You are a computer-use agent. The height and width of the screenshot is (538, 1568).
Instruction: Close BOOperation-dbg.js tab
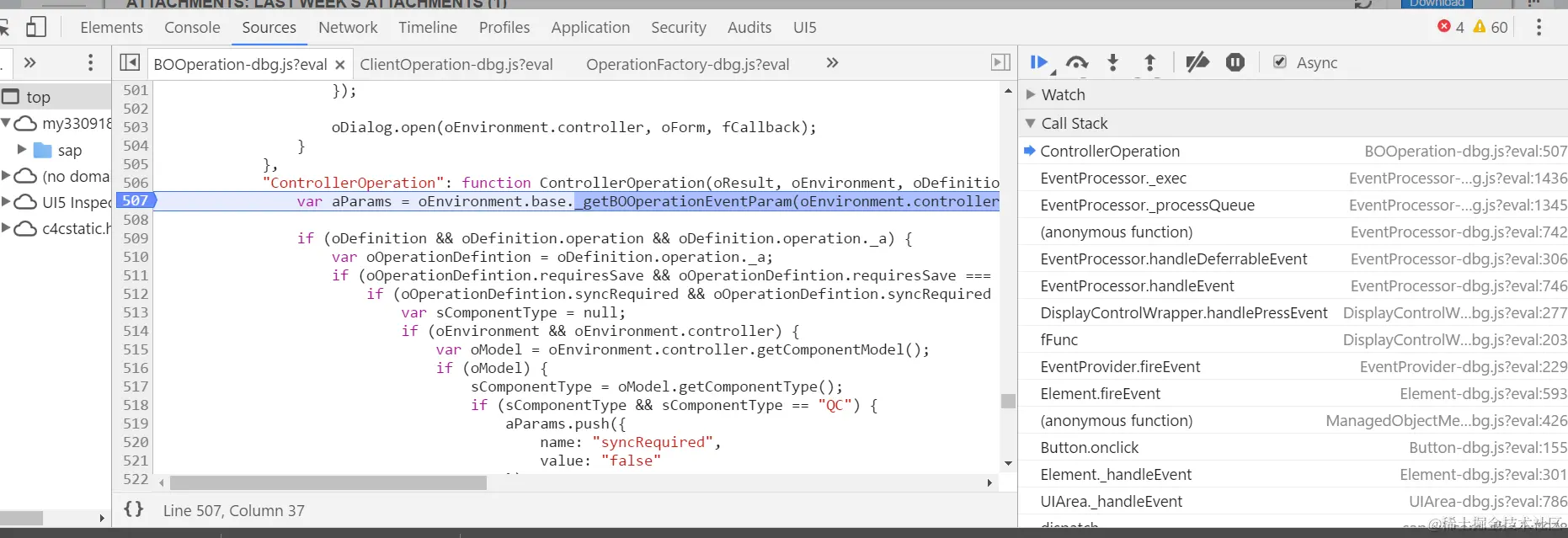(x=339, y=65)
